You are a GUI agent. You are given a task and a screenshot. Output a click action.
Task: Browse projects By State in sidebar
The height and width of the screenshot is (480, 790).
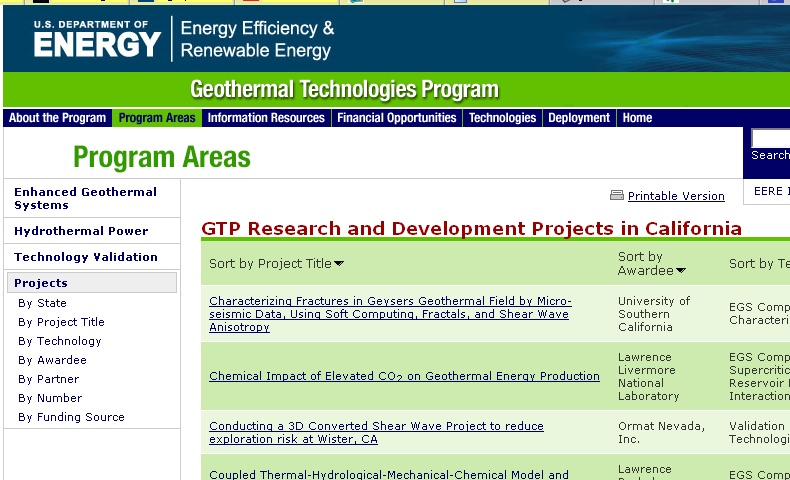click(42, 303)
